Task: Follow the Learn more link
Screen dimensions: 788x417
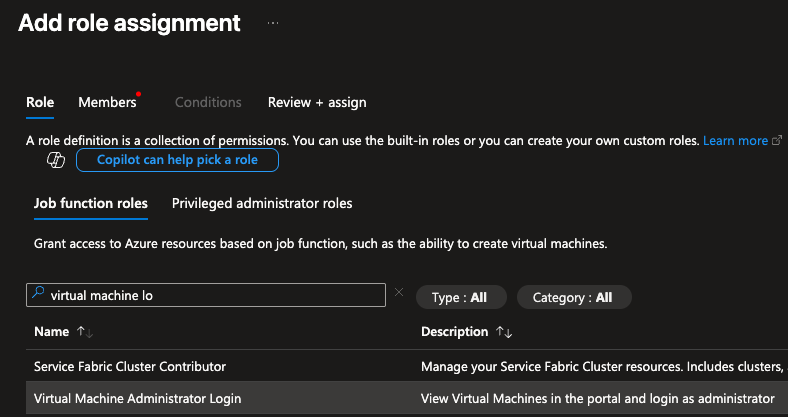Action: (x=735, y=141)
